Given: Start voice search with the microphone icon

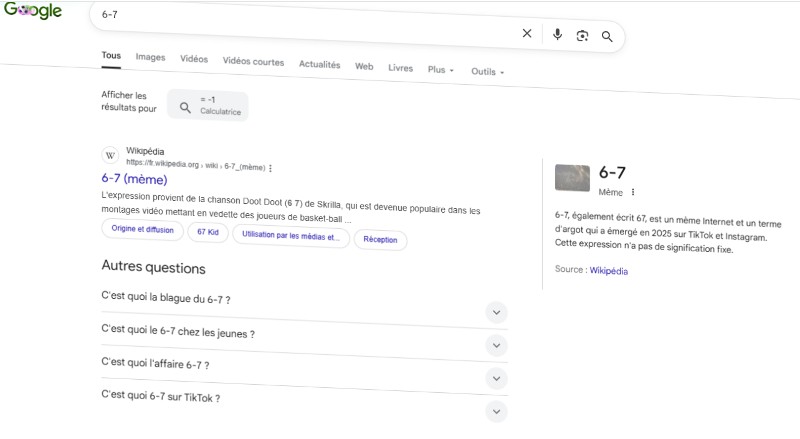Looking at the screenshot, I should (557, 34).
